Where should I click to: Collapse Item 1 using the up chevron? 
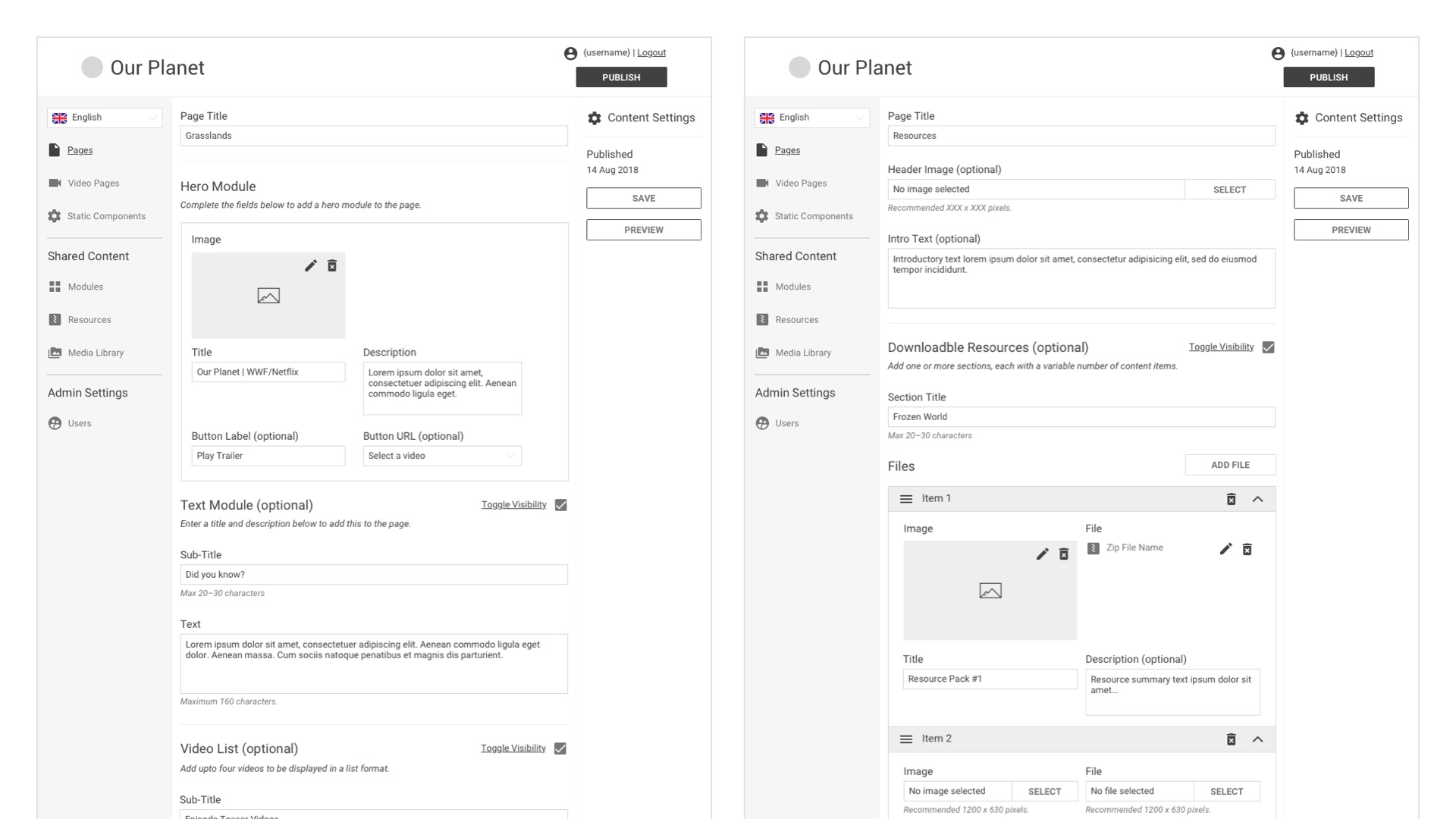[1258, 498]
